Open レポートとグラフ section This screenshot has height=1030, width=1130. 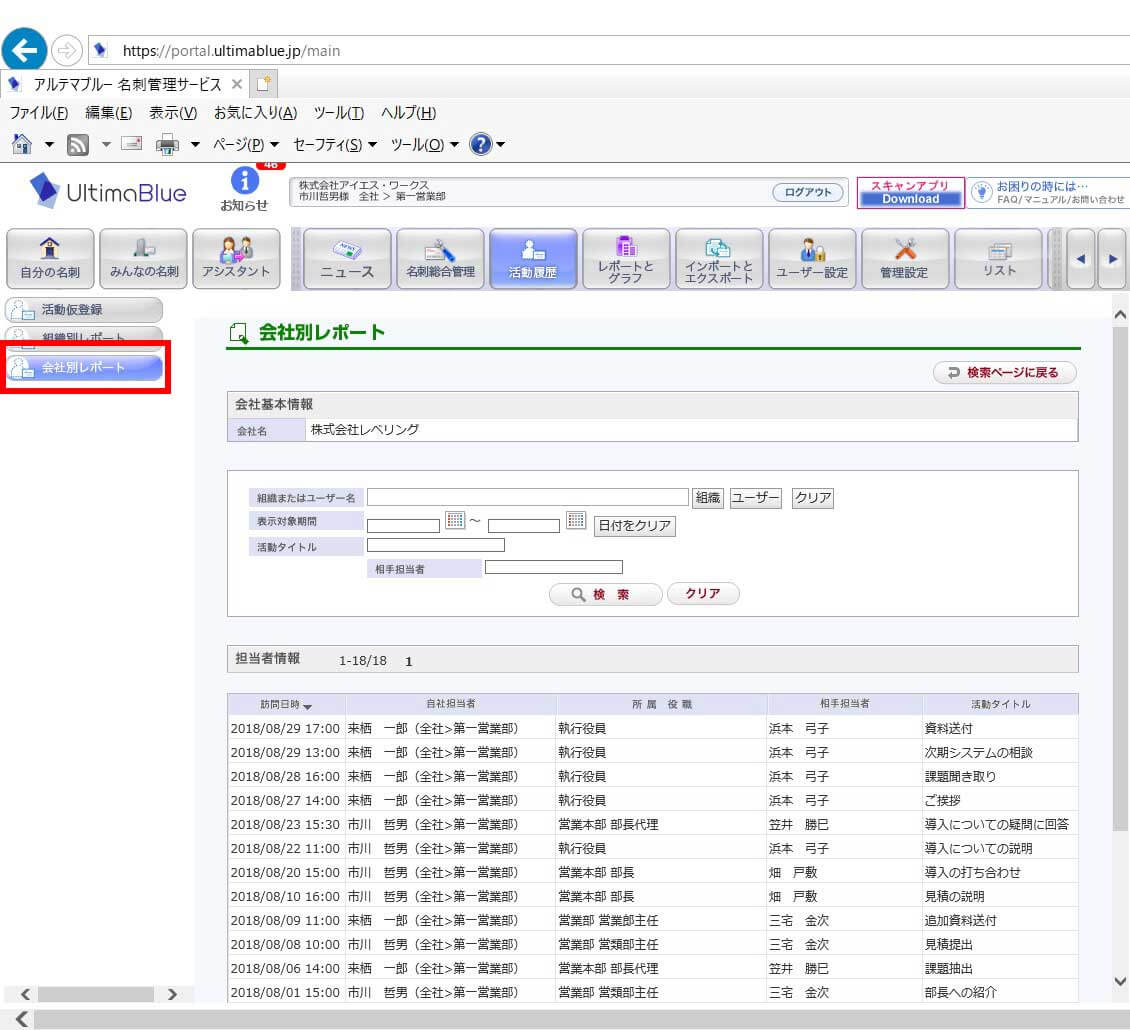(626, 259)
